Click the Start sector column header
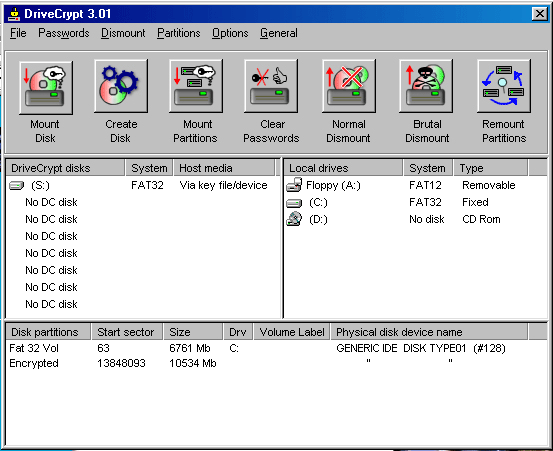This screenshot has height=451, width=553. click(x=127, y=332)
